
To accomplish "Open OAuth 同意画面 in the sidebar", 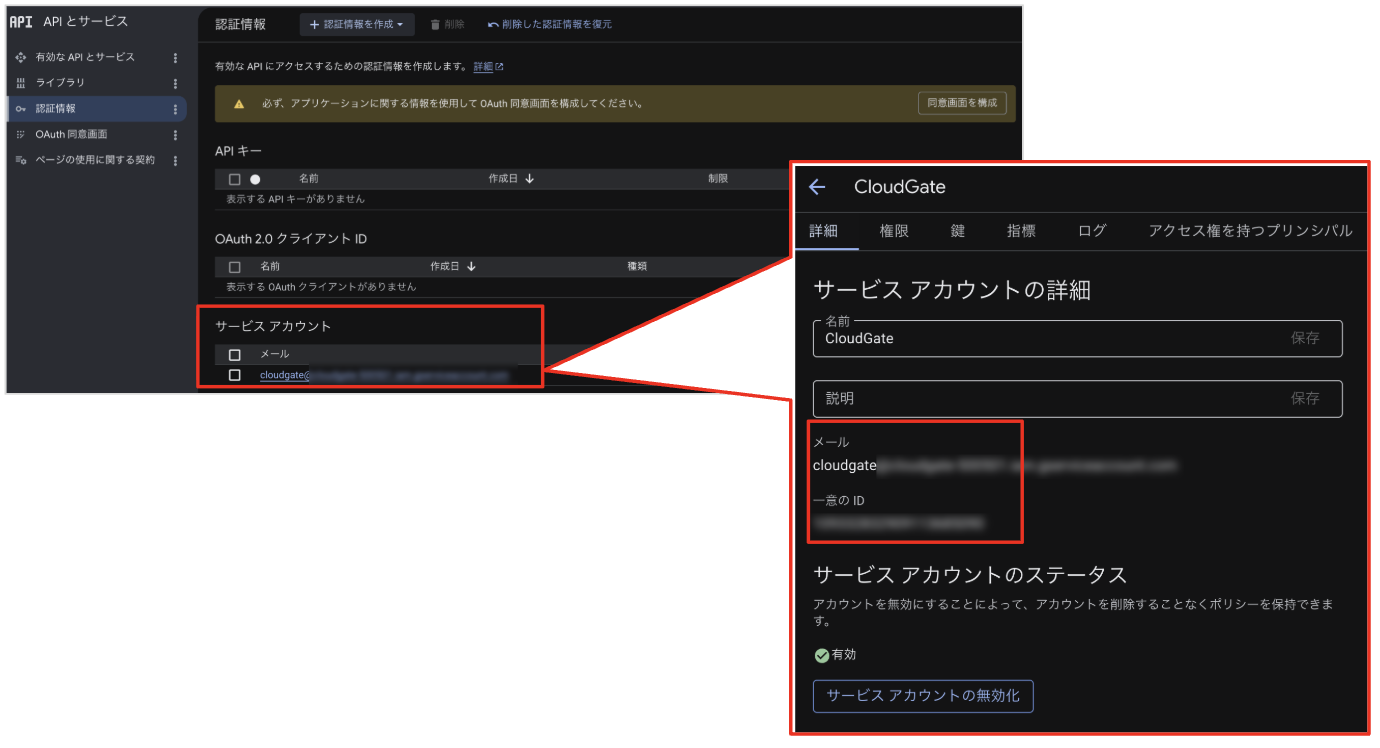I will tap(71, 134).
